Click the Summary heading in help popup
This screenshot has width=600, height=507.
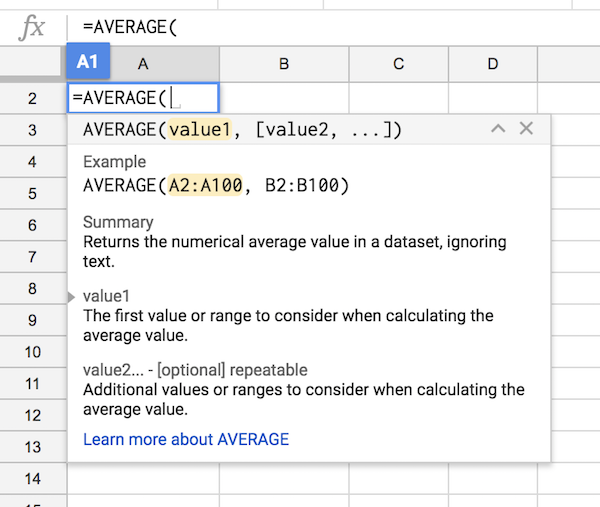pyautogui.click(x=118, y=222)
